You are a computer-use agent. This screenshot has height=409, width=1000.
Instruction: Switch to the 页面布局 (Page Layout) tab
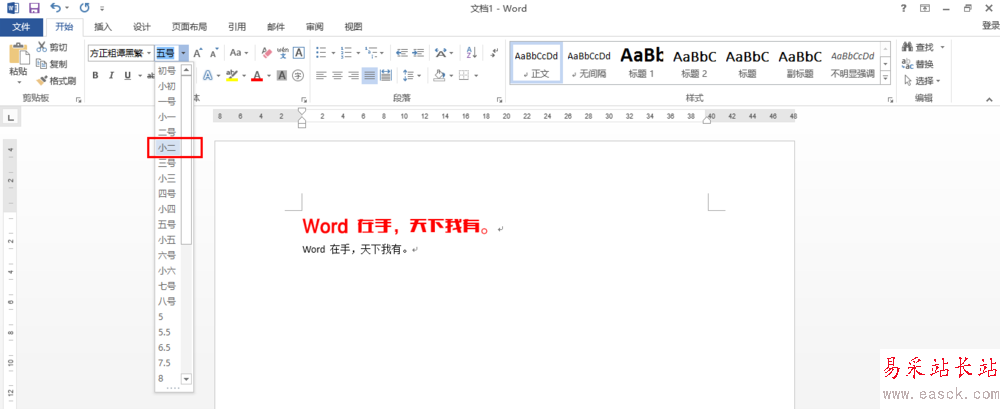[x=189, y=27]
